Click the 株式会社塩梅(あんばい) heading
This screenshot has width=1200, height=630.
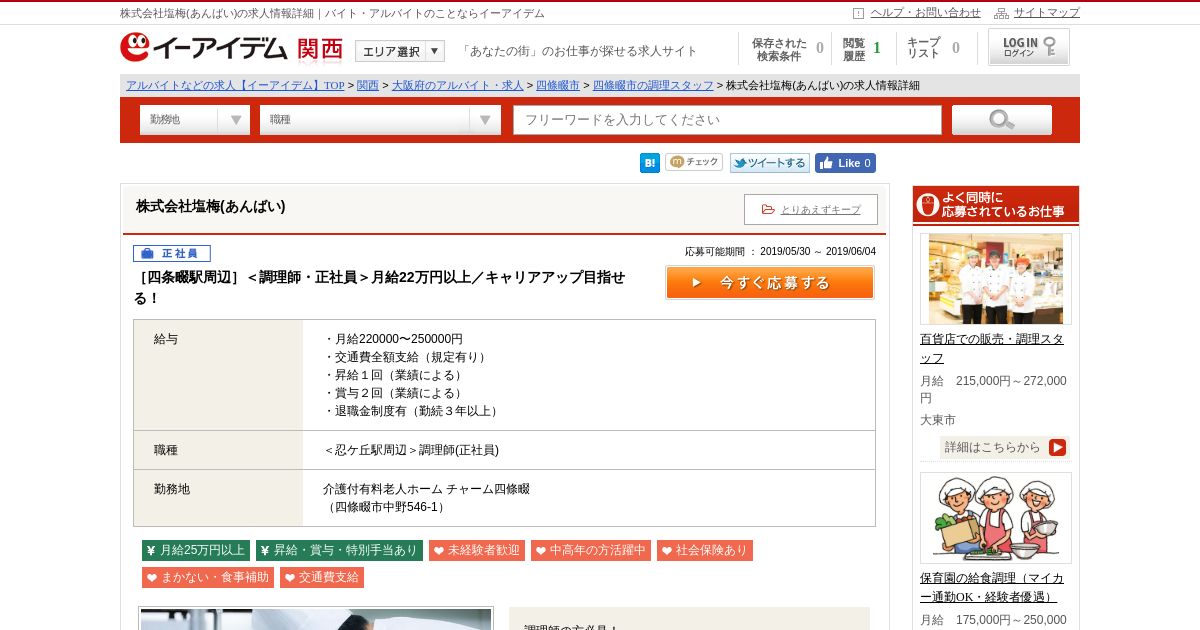(x=211, y=206)
